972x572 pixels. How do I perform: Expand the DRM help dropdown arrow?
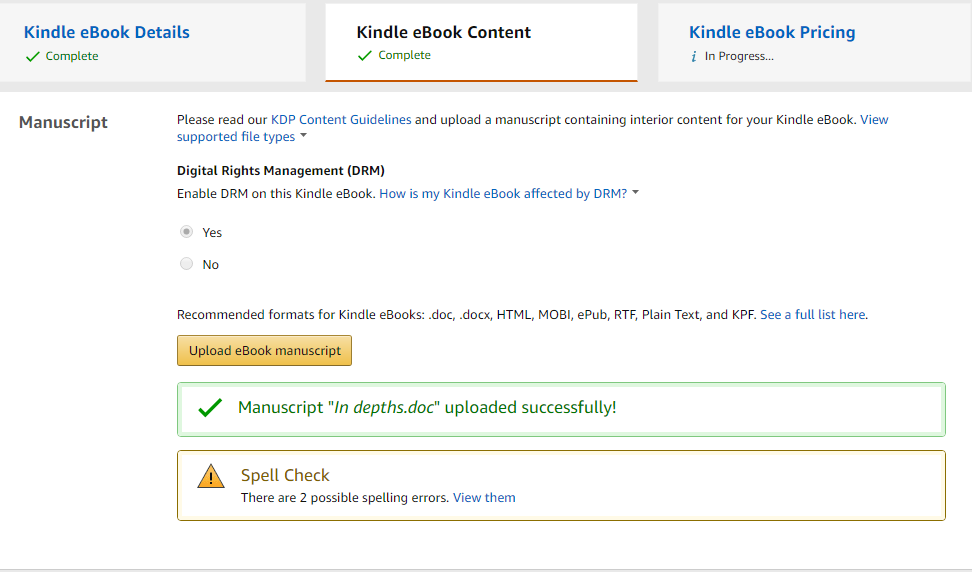tap(636, 193)
